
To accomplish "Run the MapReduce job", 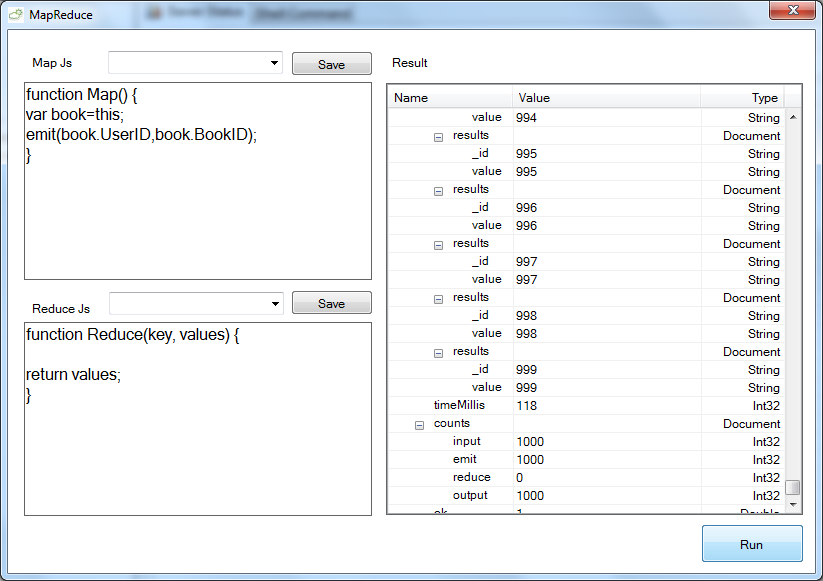I will tap(752, 544).
